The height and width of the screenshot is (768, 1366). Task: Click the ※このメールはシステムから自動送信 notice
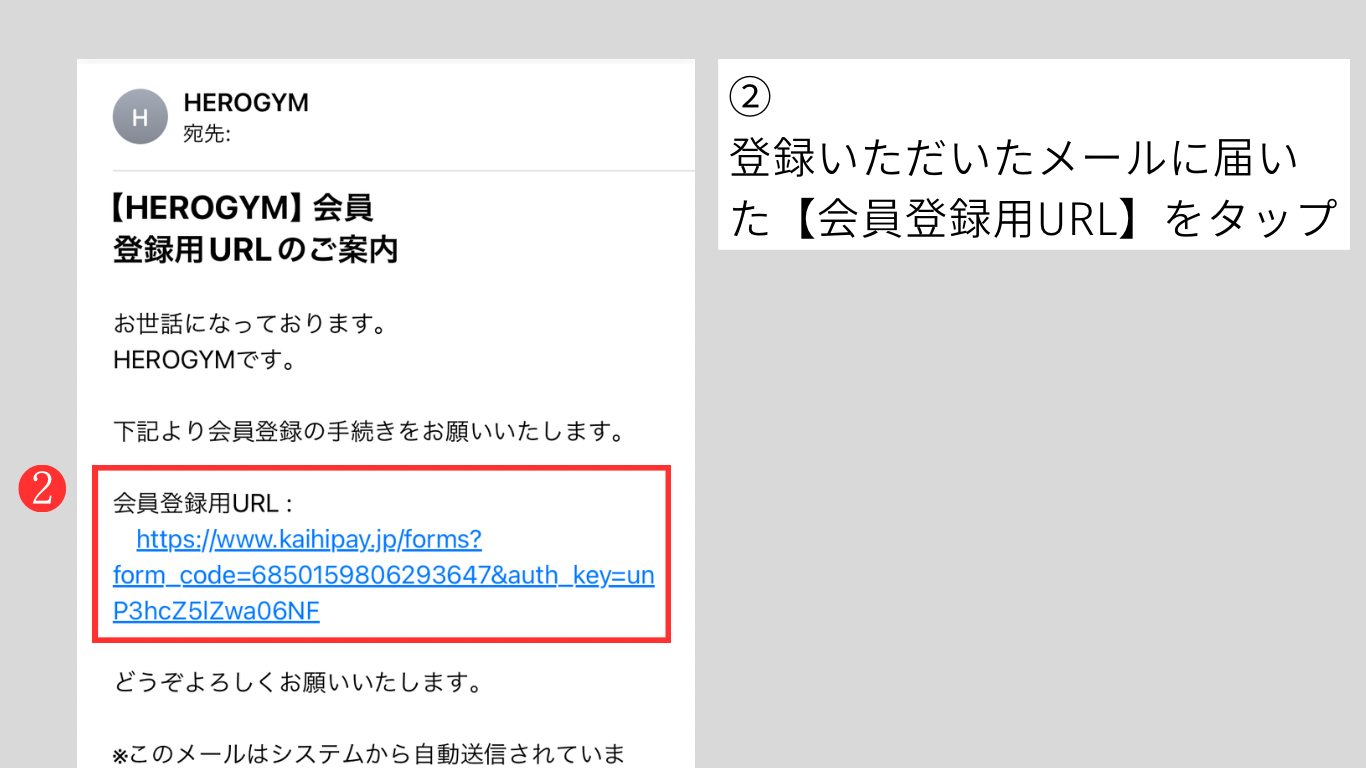click(369, 753)
